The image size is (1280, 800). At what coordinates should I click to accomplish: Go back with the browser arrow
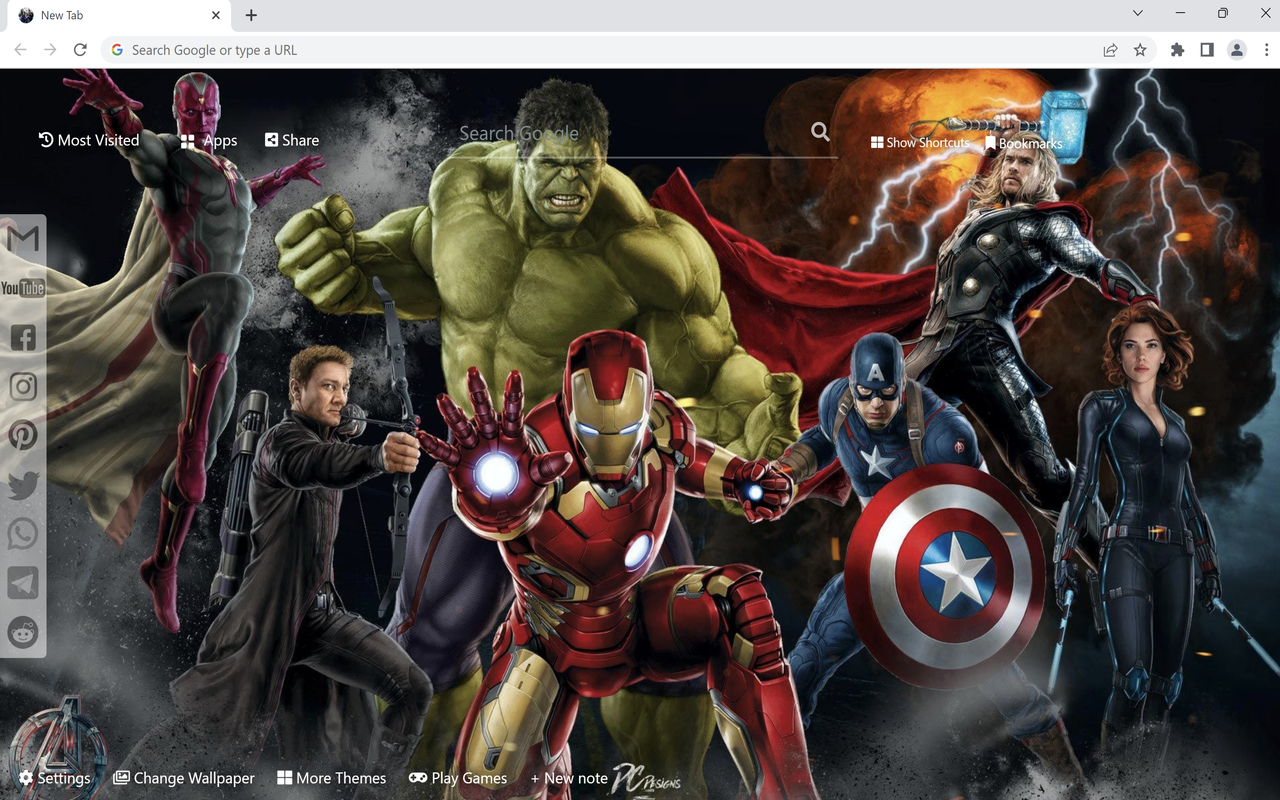pyautogui.click(x=21, y=50)
